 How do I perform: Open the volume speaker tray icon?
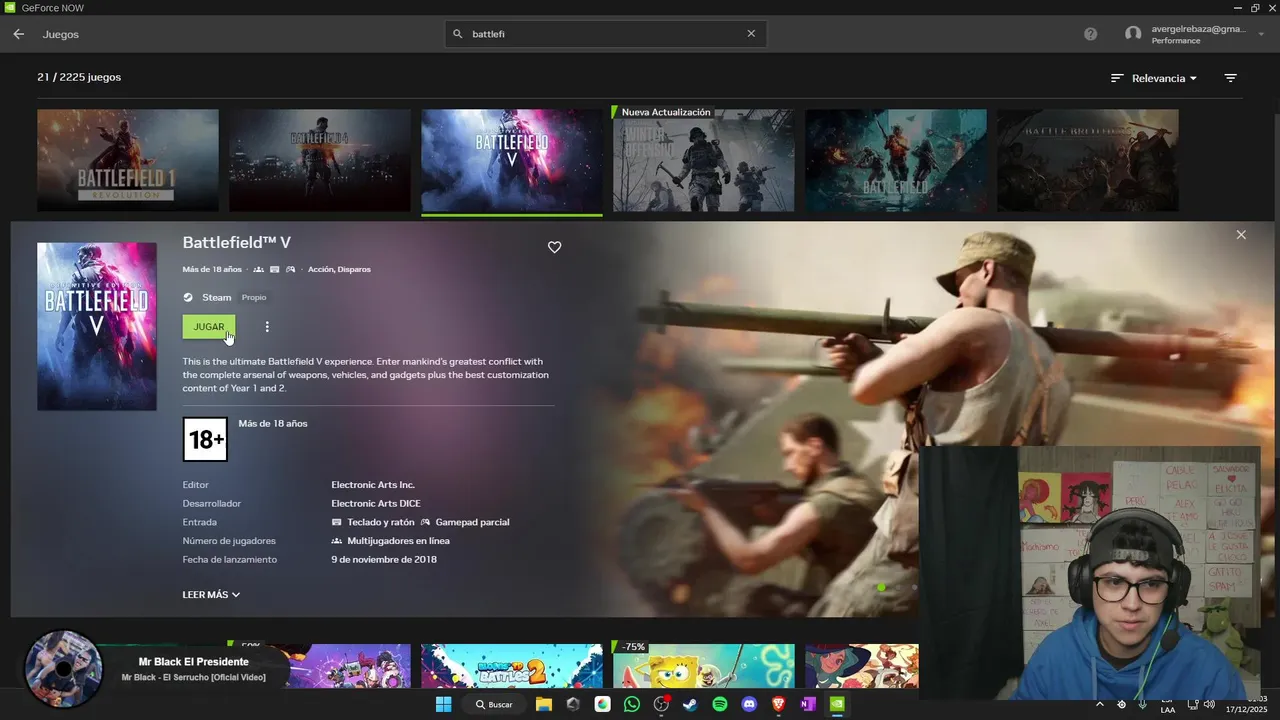coord(1209,704)
